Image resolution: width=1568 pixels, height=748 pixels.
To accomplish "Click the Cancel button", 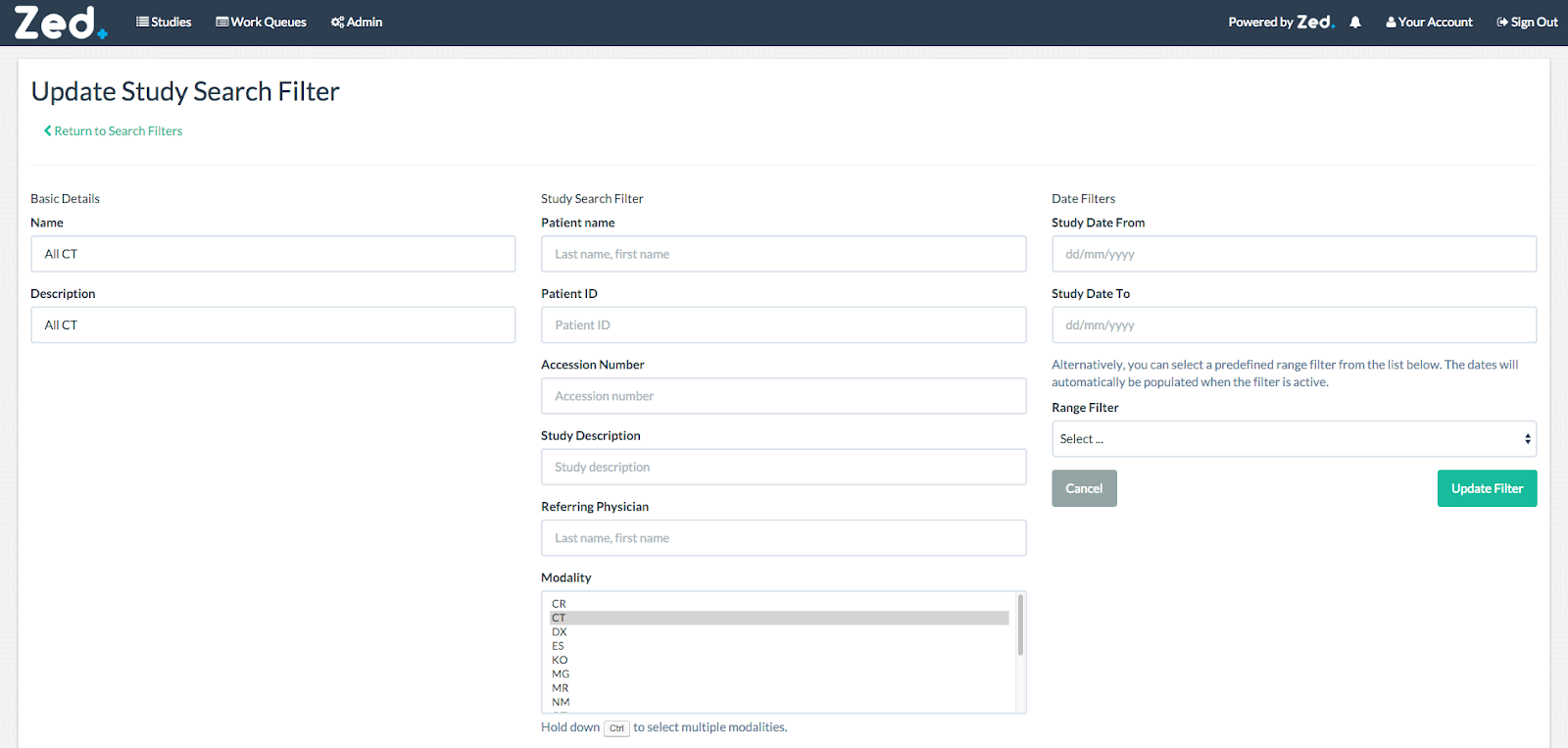I will click(1084, 488).
